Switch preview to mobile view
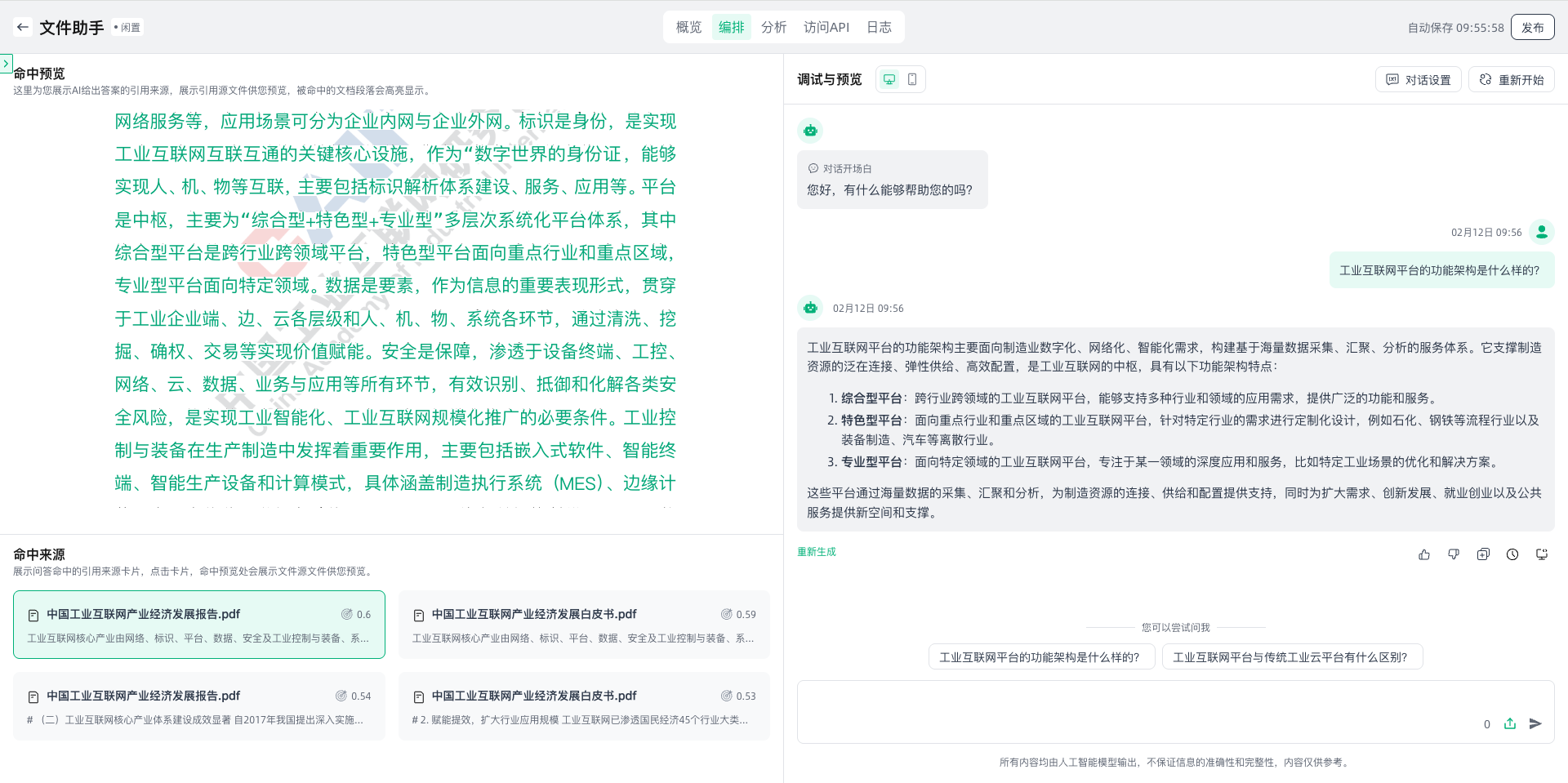The width and height of the screenshot is (1568, 783). (912, 79)
